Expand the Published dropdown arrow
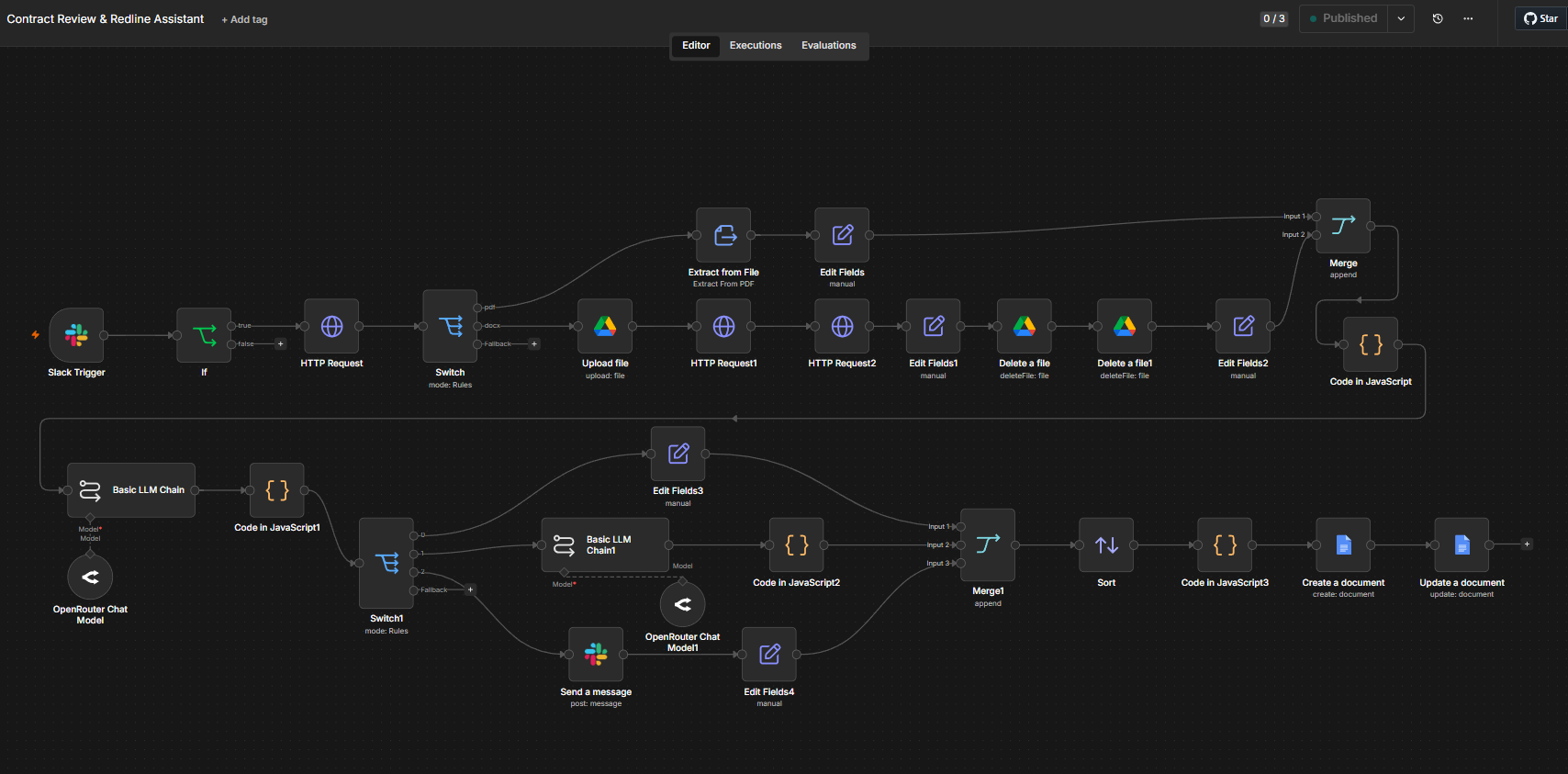 (1401, 18)
